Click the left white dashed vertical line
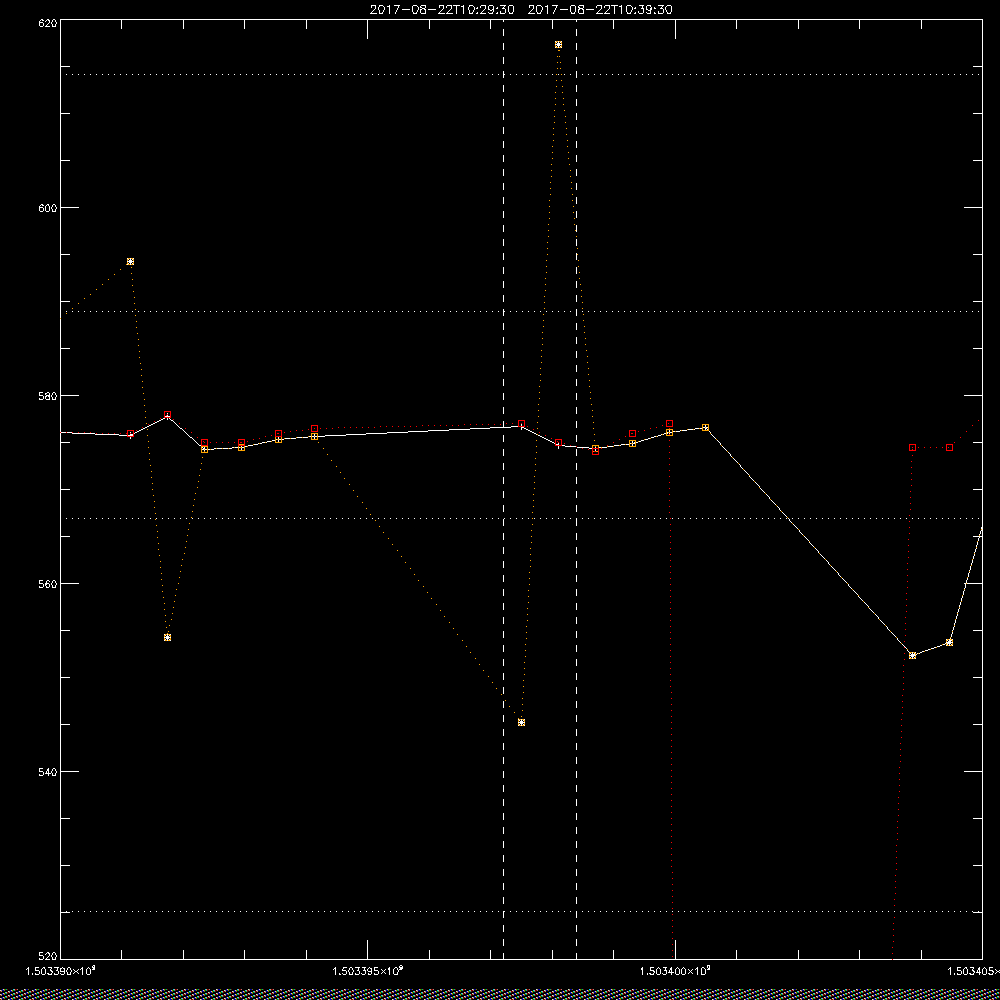The width and height of the screenshot is (1000, 1000). click(x=504, y=491)
